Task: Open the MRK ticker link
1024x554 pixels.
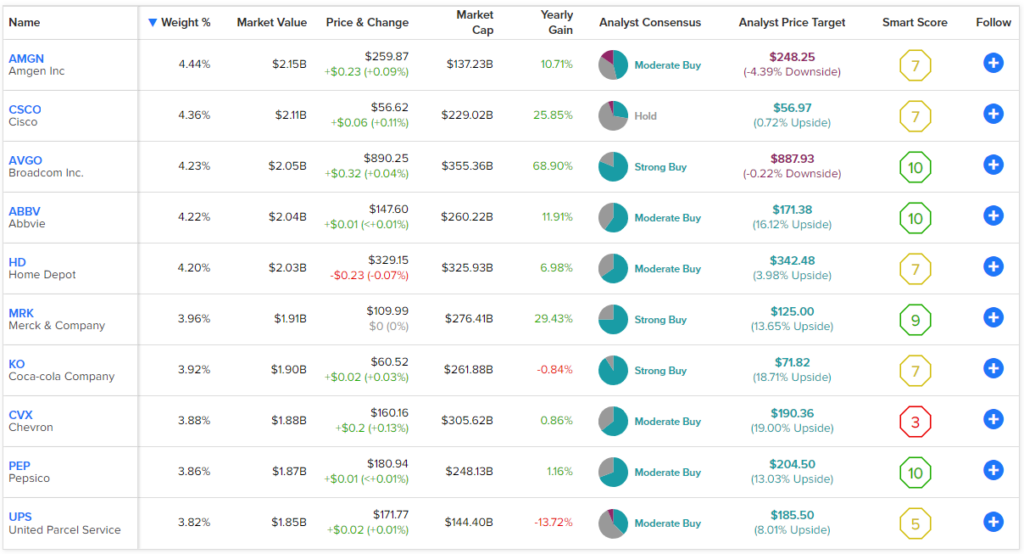Action: click(21, 313)
